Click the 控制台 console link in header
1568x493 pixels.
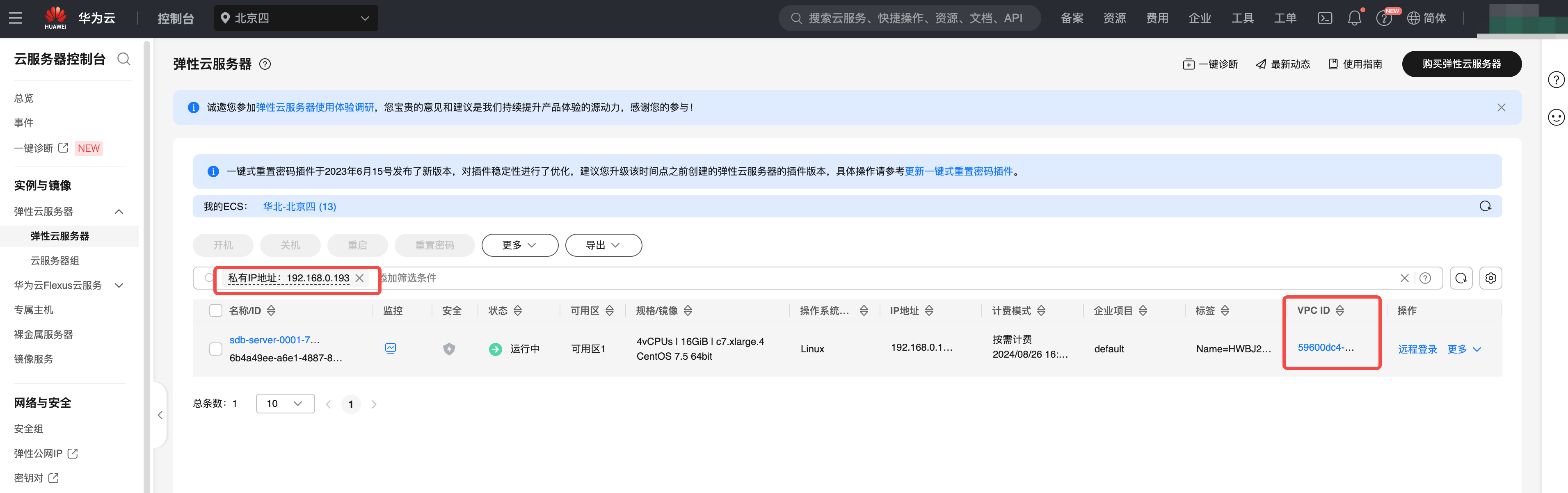pyautogui.click(x=175, y=18)
